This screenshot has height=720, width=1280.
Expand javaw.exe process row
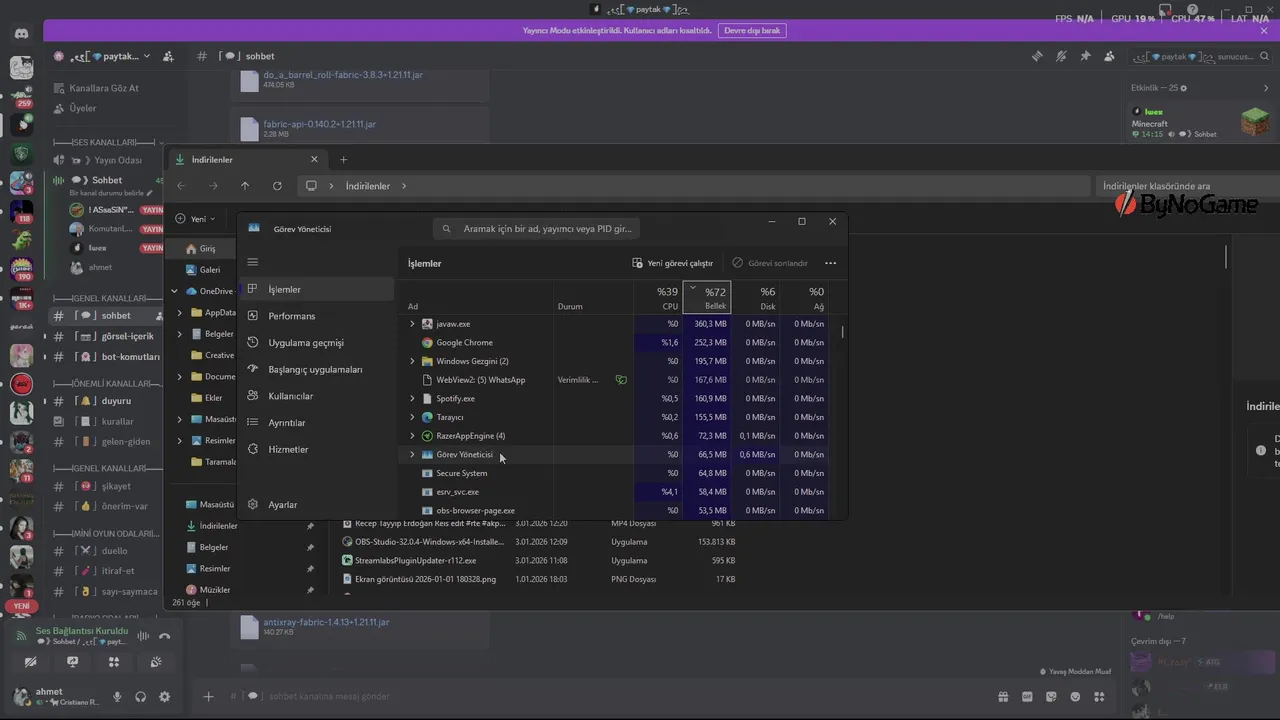click(412, 324)
